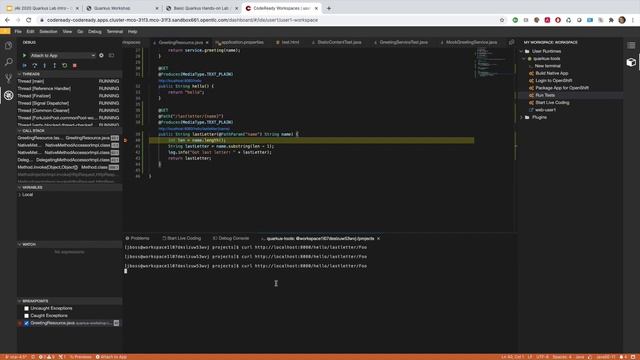This screenshot has height=360, width=640.
Task: Open the Attach to App configuration dropdown
Action: tap(62, 56)
